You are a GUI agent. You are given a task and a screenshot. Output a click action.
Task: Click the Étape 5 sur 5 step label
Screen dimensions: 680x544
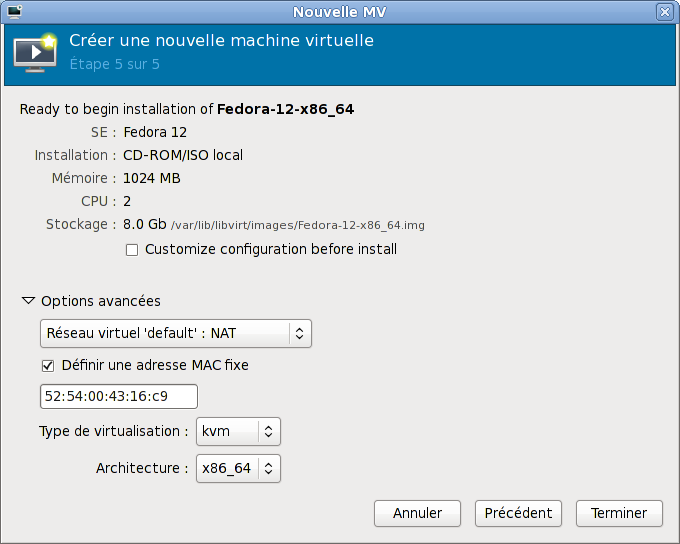pyautogui.click(x=114, y=65)
